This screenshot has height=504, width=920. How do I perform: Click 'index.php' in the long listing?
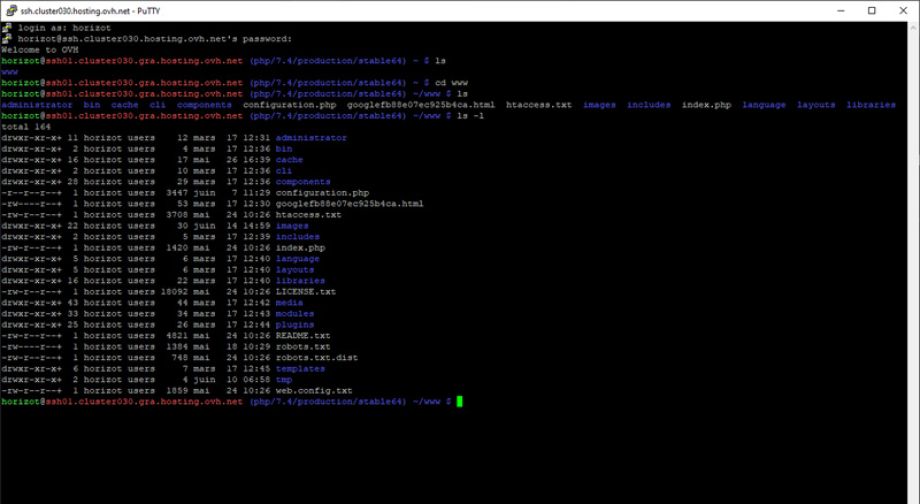tap(300, 248)
